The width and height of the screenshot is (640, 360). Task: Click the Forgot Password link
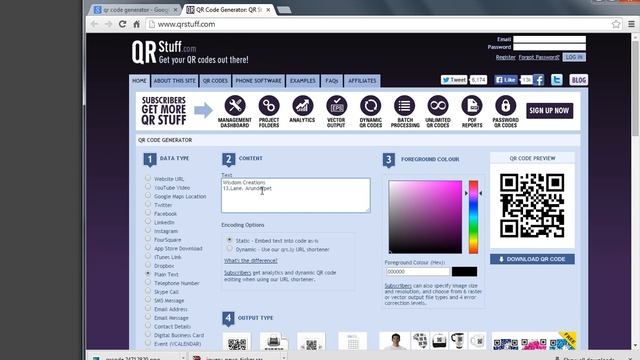click(x=539, y=58)
